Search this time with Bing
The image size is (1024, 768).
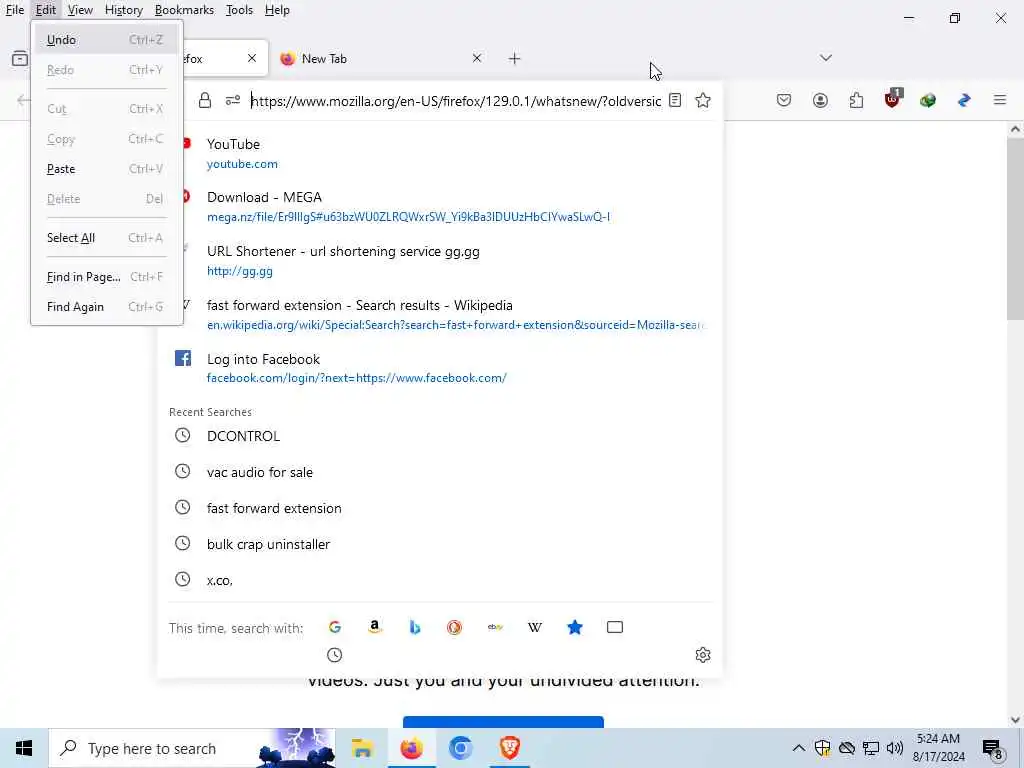415,627
